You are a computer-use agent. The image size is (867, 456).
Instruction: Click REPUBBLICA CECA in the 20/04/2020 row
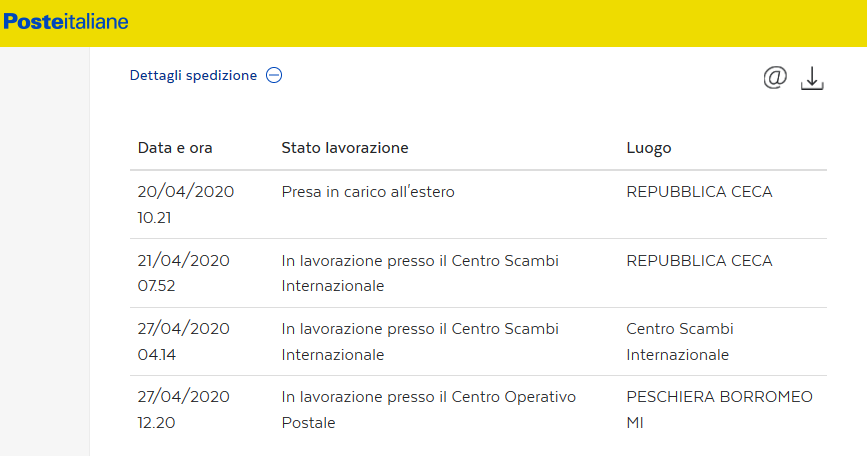click(699, 192)
